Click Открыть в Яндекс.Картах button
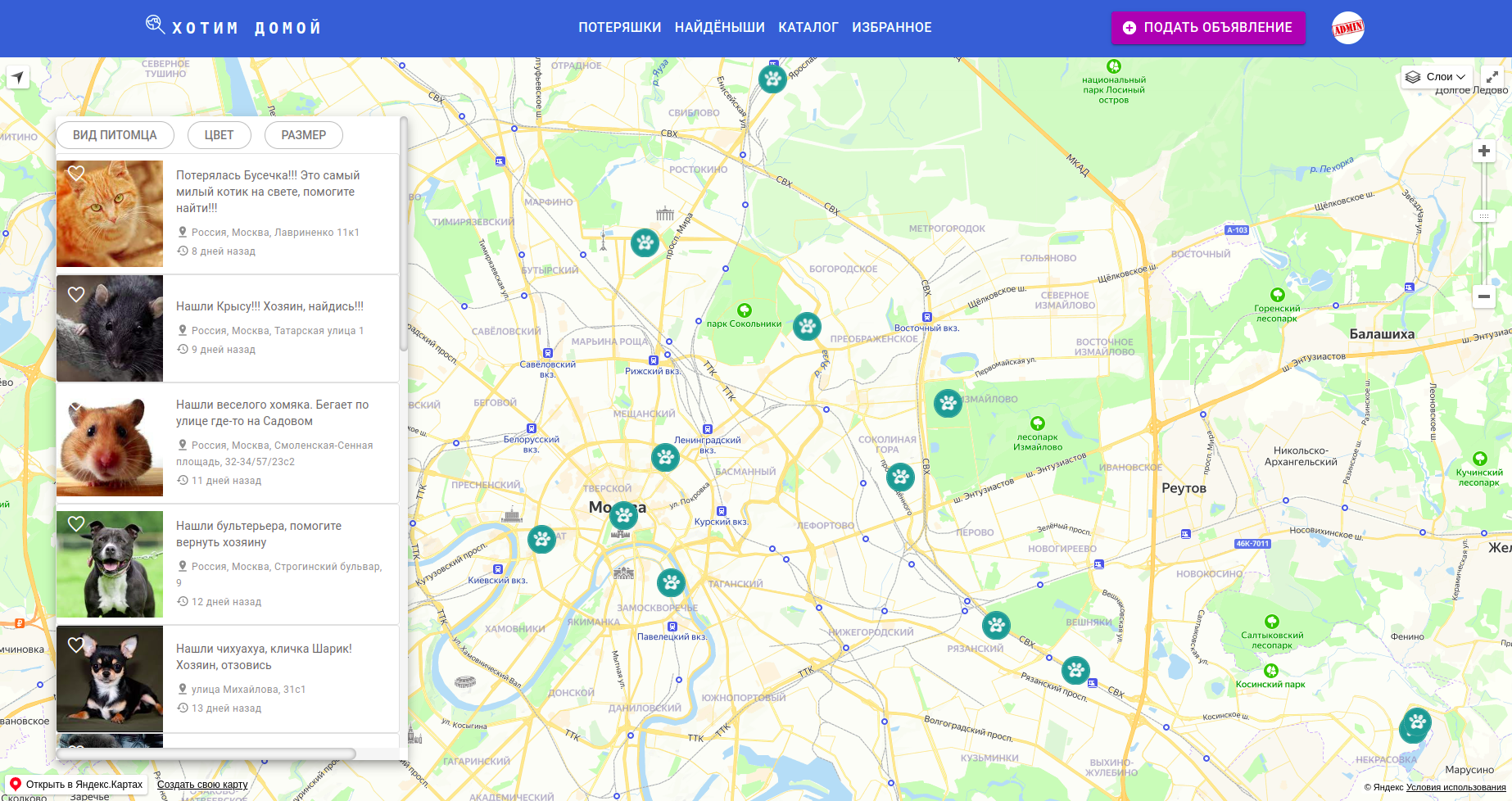This screenshot has width=1512, height=801. click(x=76, y=785)
